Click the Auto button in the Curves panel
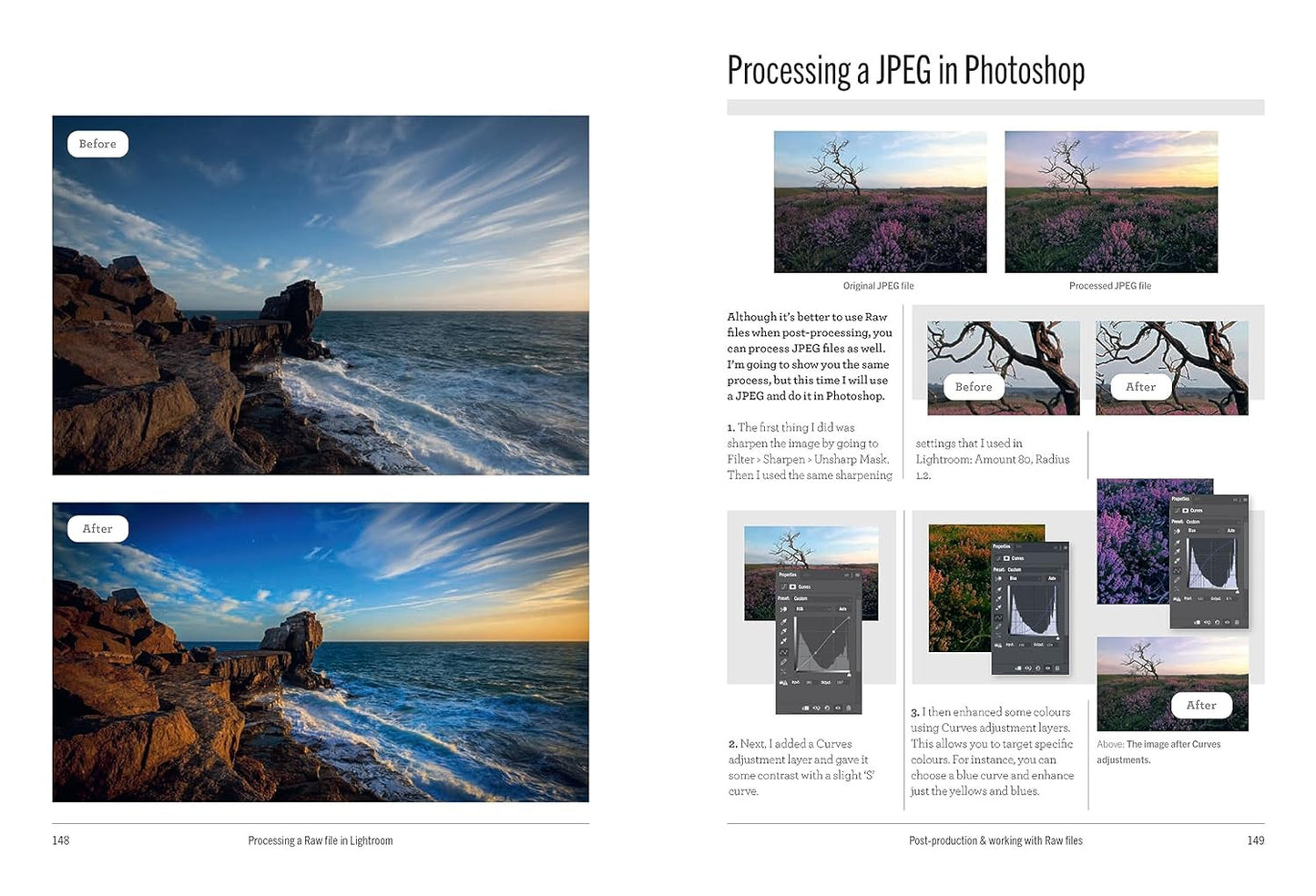The width and height of the screenshot is (1316, 896). coord(843,609)
